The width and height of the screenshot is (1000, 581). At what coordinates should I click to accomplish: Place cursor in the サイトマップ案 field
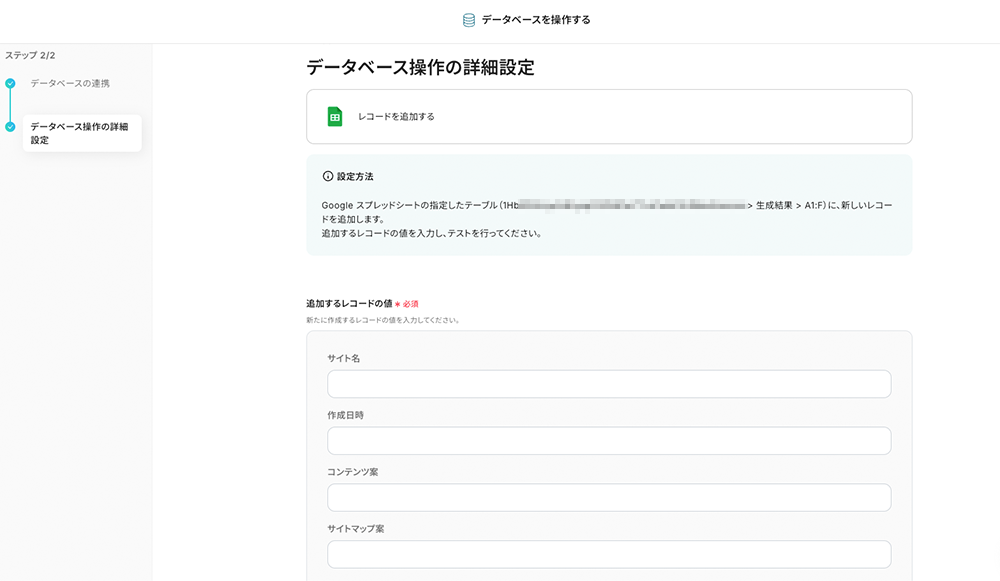click(x=608, y=554)
